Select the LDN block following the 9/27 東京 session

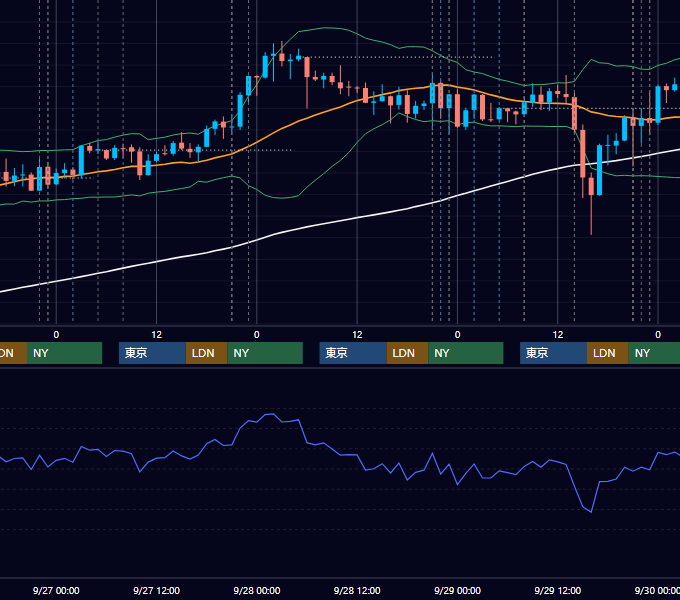click(x=206, y=353)
